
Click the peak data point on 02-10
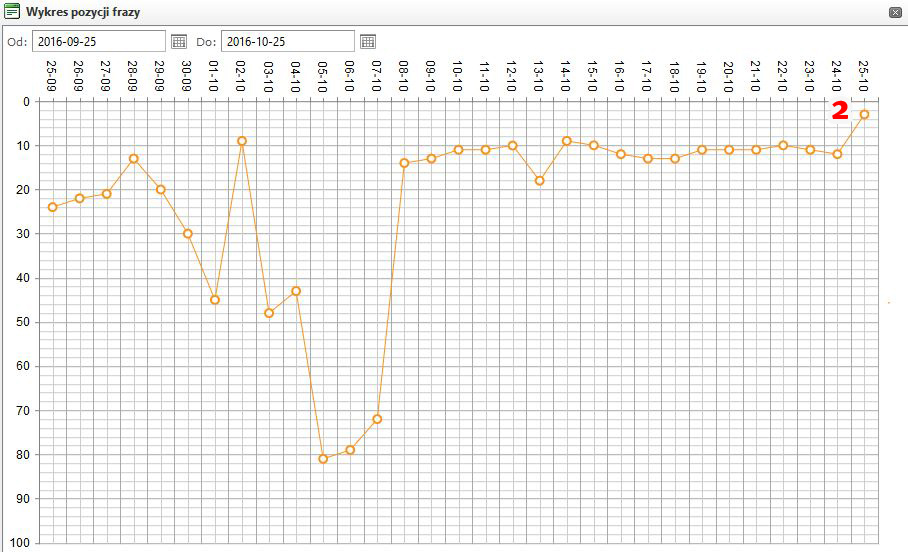(x=242, y=141)
